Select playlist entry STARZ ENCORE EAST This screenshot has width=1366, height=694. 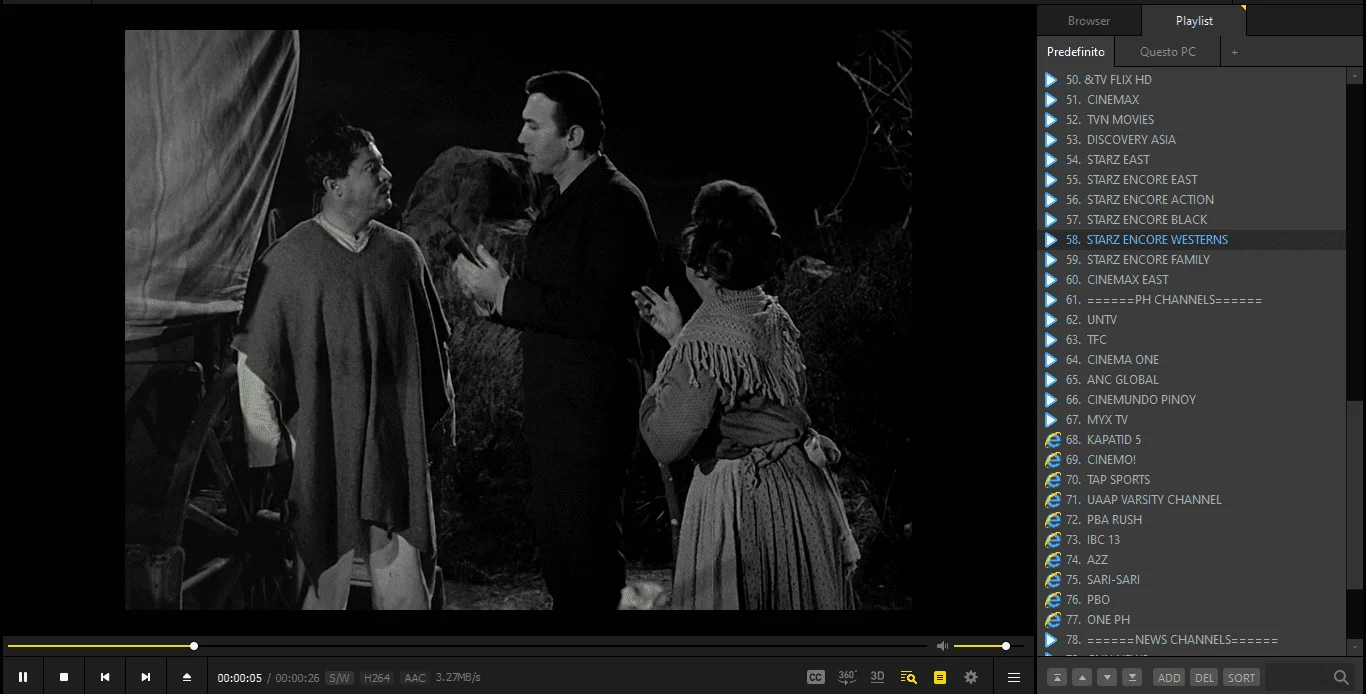click(1193, 180)
